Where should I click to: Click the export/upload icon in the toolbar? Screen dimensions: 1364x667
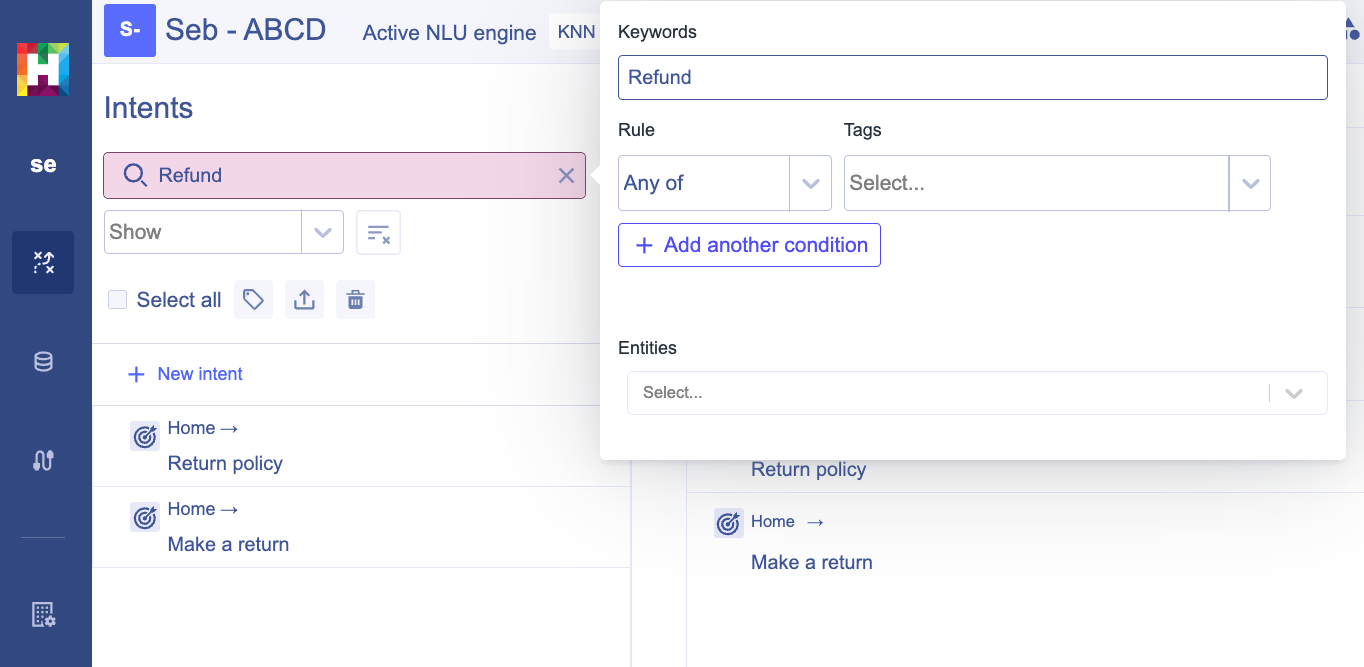point(304,299)
